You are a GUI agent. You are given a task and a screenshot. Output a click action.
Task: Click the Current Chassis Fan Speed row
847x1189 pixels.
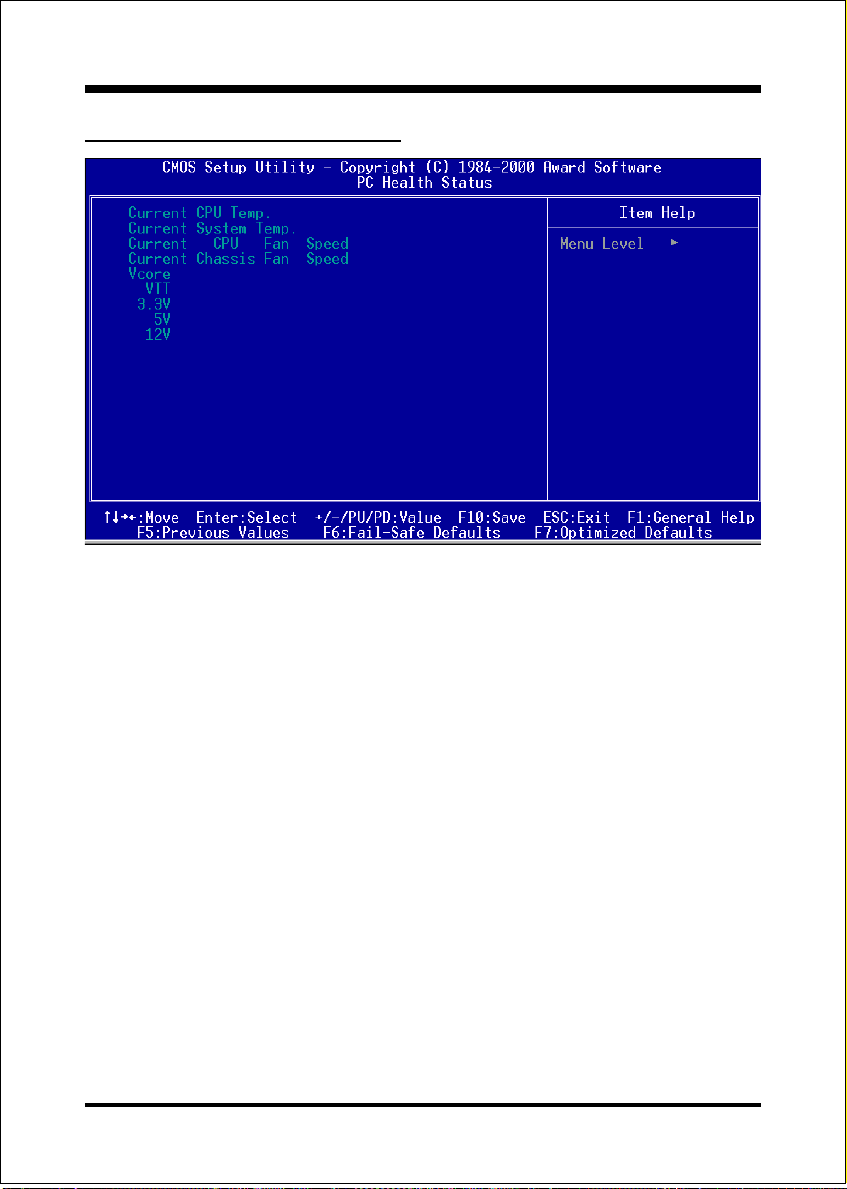point(238,259)
